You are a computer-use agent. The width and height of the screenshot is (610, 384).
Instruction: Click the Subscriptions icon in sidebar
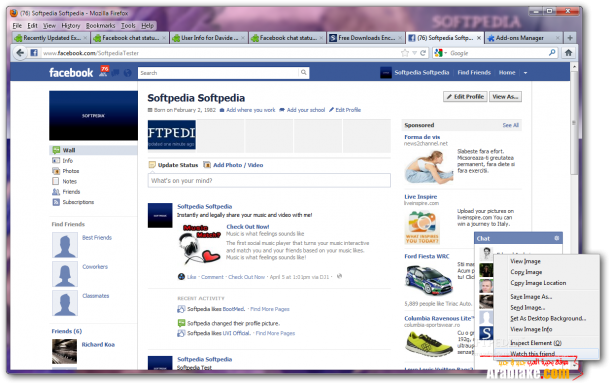pos(56,202)
